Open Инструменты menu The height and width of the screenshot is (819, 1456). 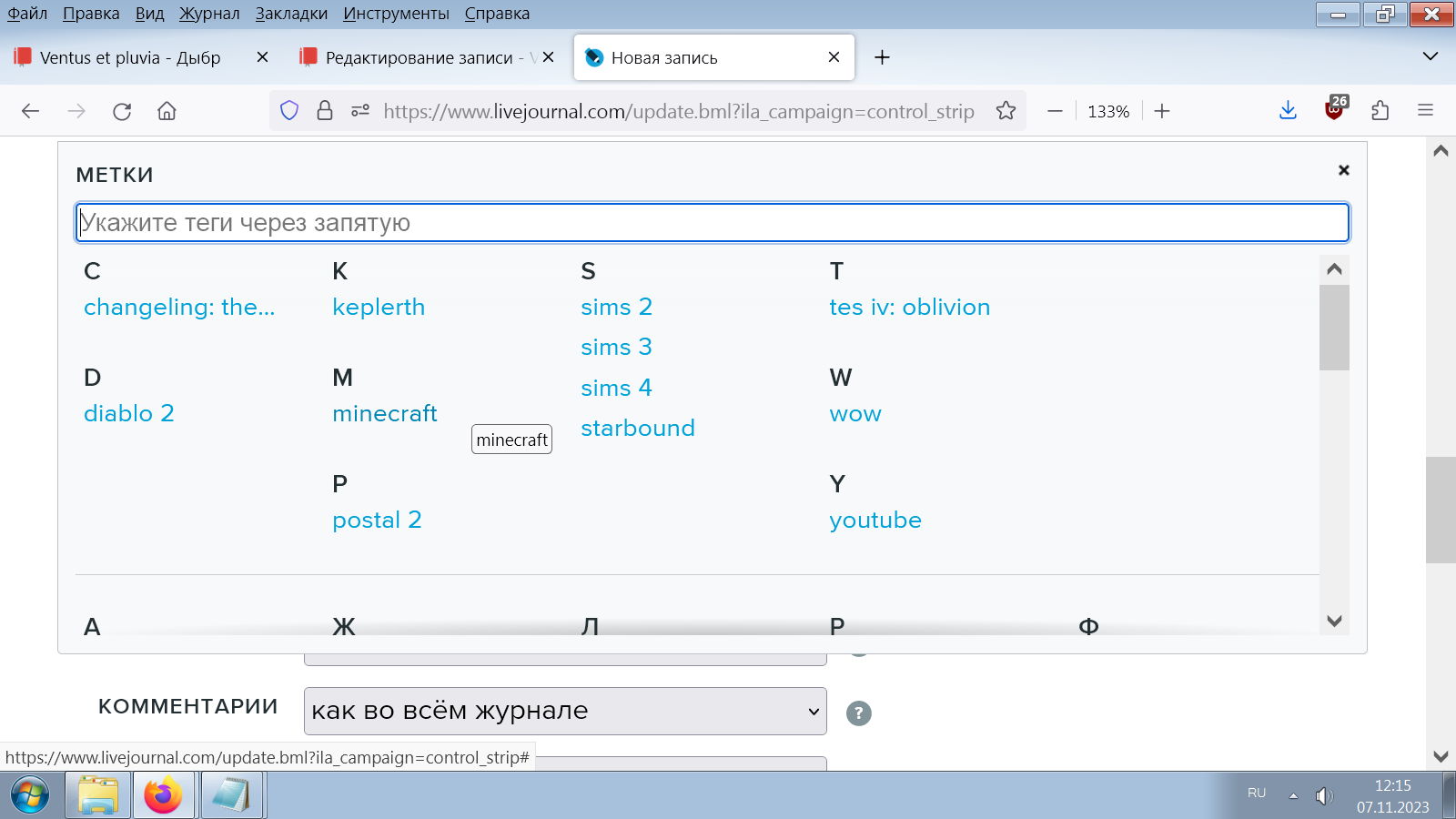[396, 14]
